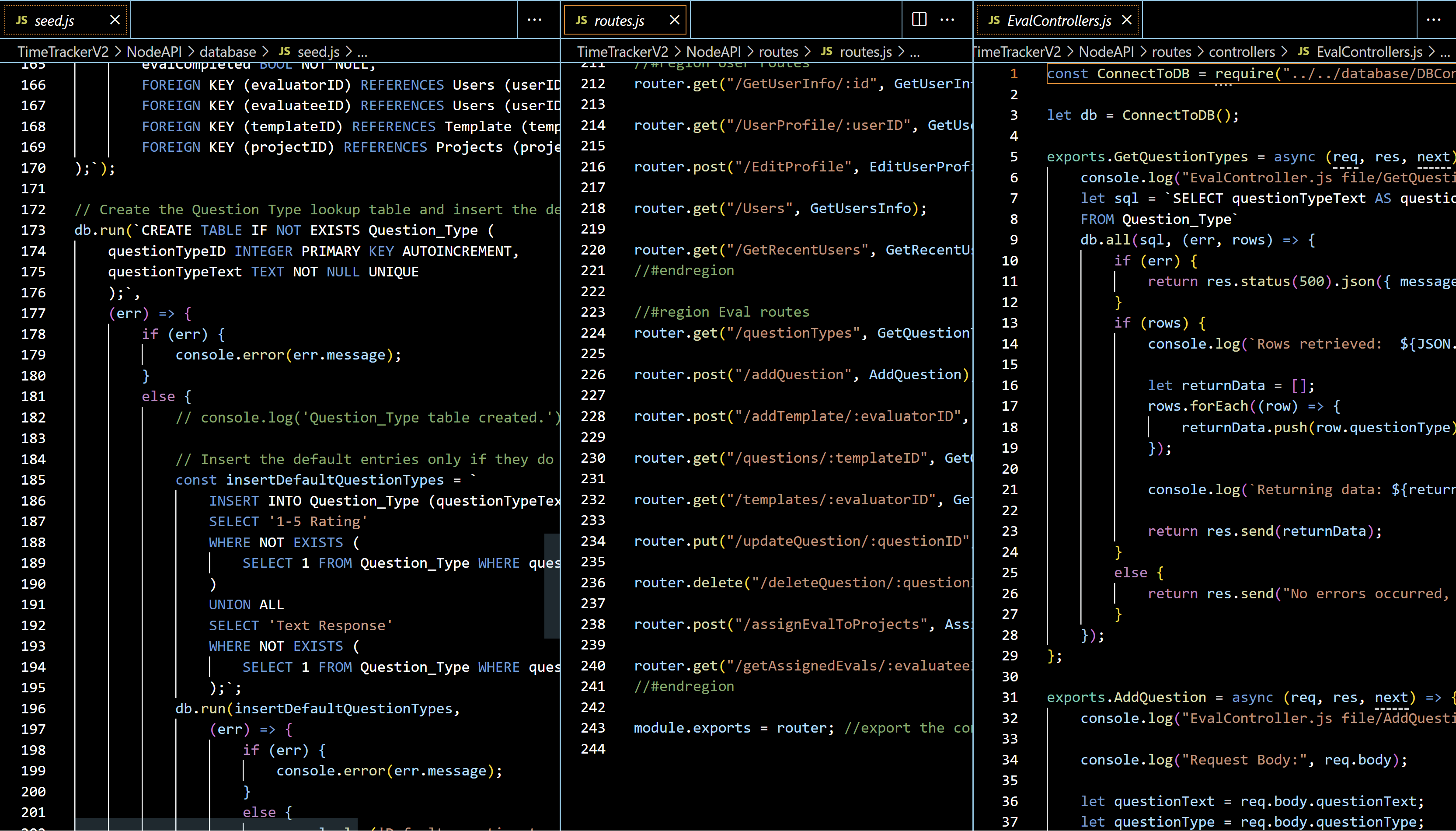Open symbol breadcrumb ellipsis in seed.js editor
The height and width of the screenshot is (831, 1456).
coord(362,52)
